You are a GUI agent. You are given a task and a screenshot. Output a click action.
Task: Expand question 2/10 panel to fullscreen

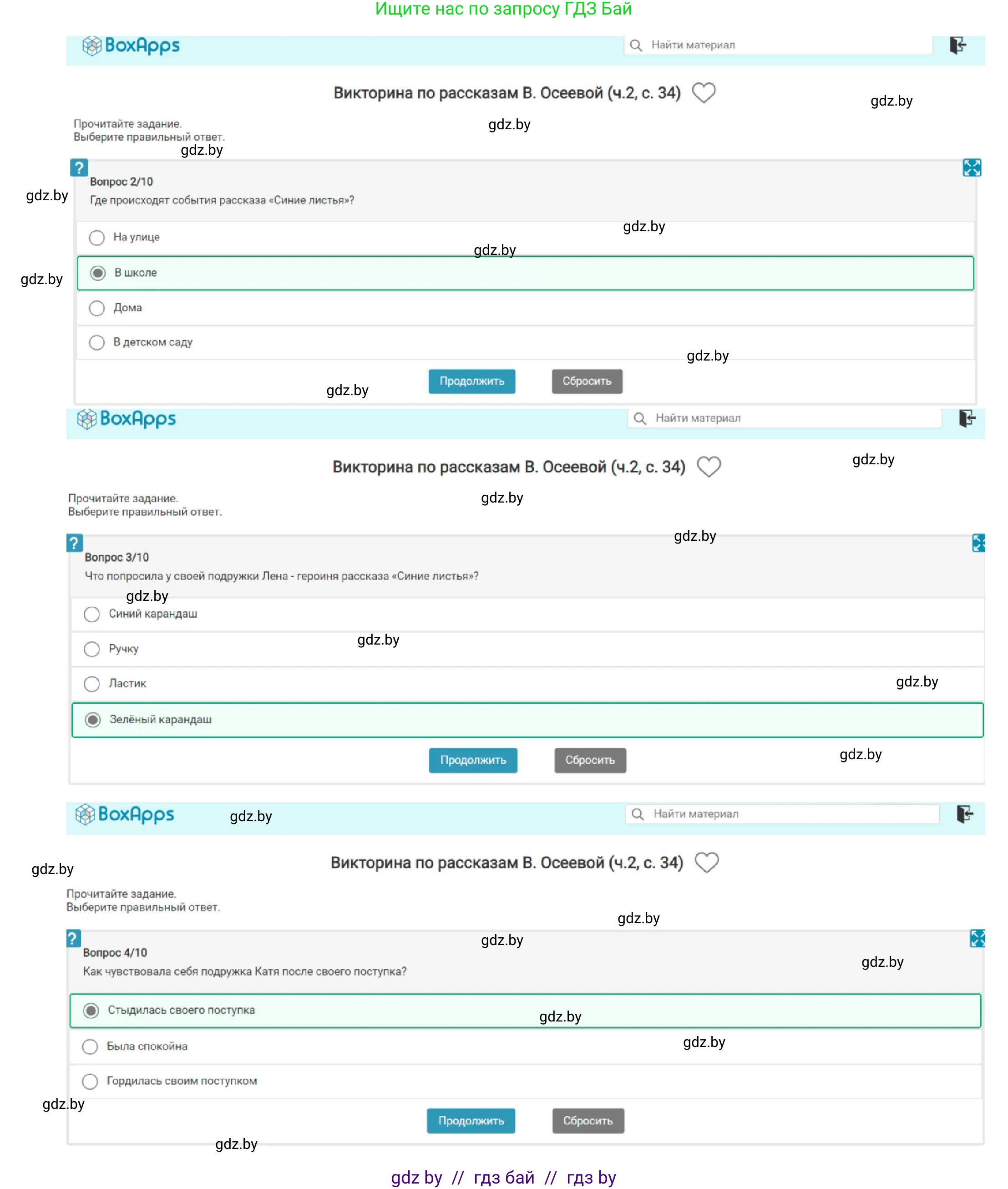pos(972,168)
